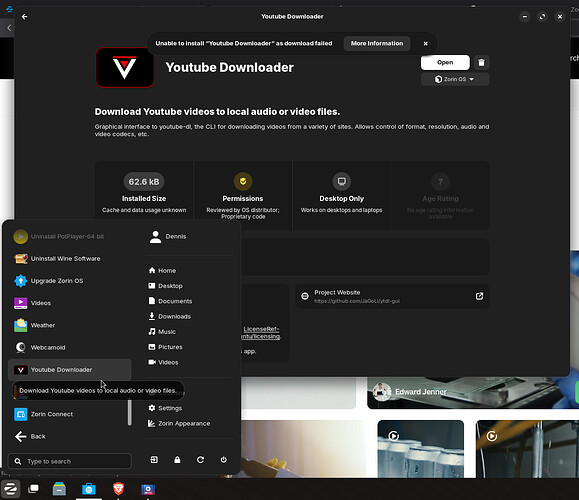The image size is (579, 500).
Task: Open the Music folder
Action: click(189, 332)
